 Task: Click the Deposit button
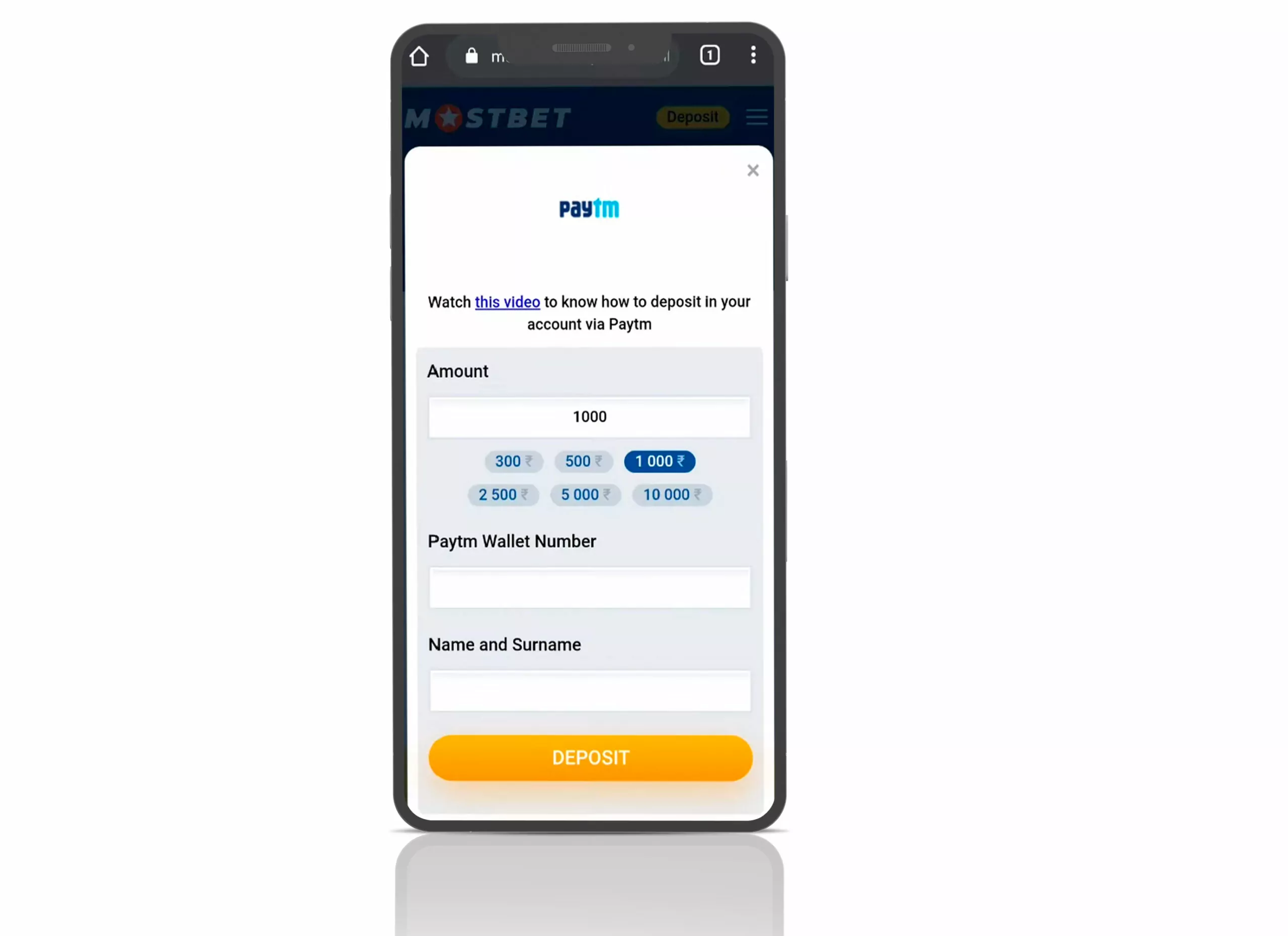[590, 757]
